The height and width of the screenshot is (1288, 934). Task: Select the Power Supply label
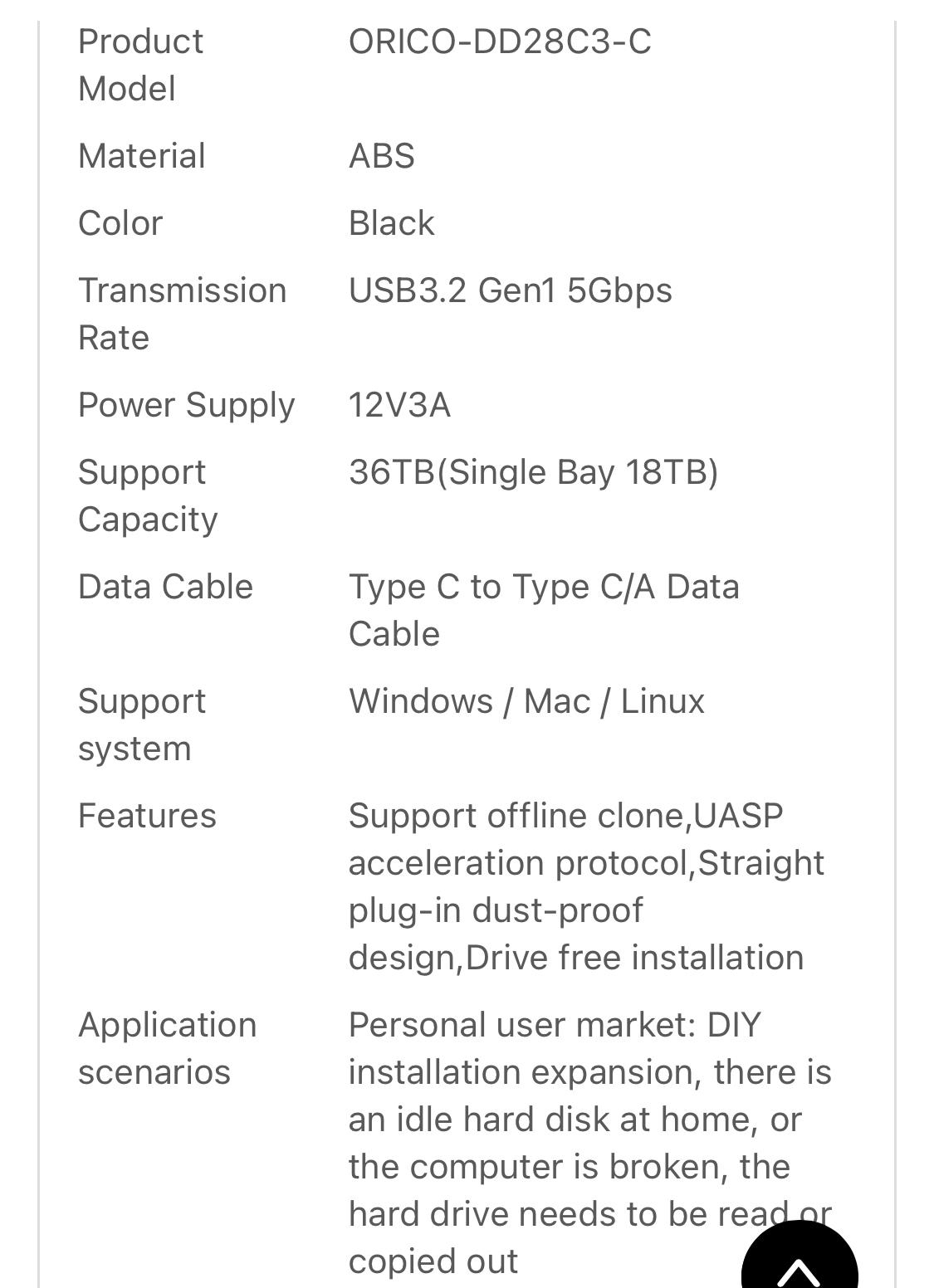(186, 405)
